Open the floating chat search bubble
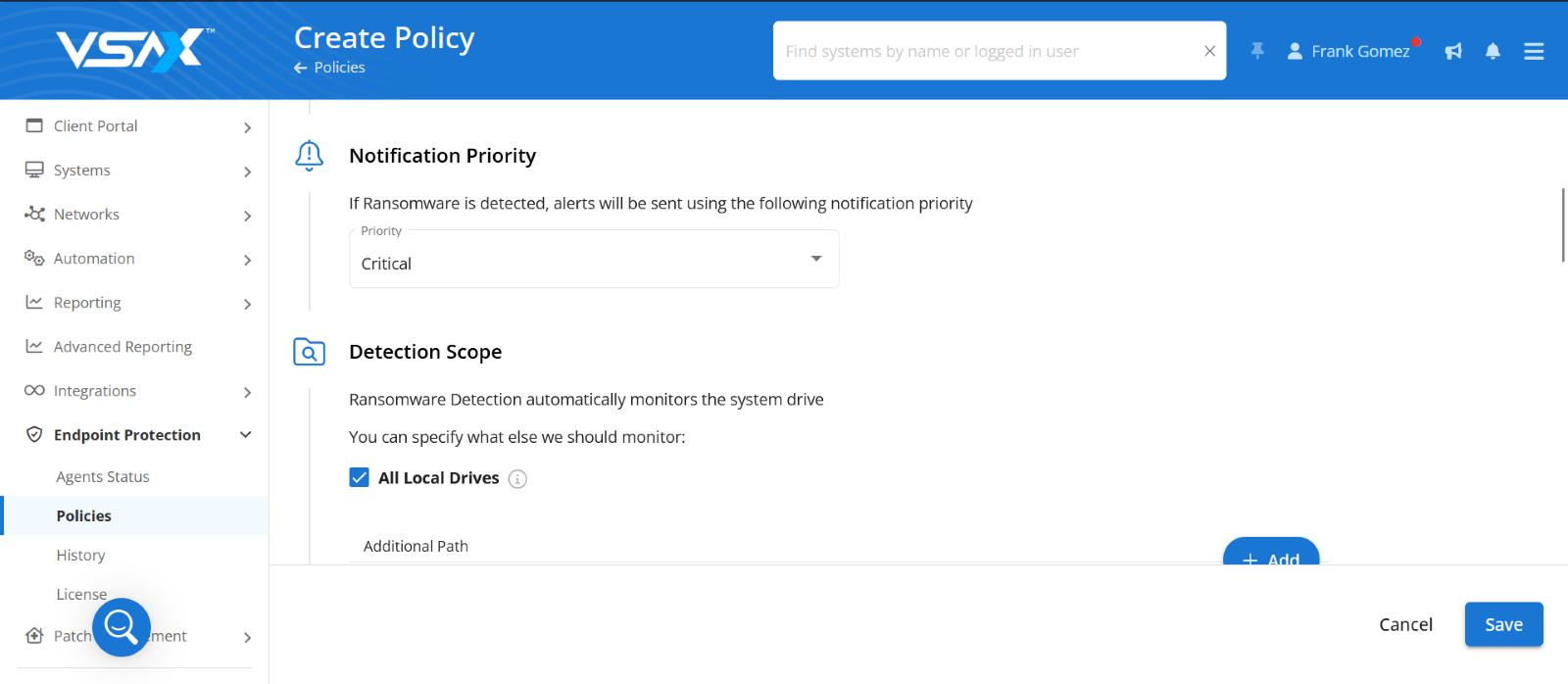1568x684 pixels. pos(122,627)
